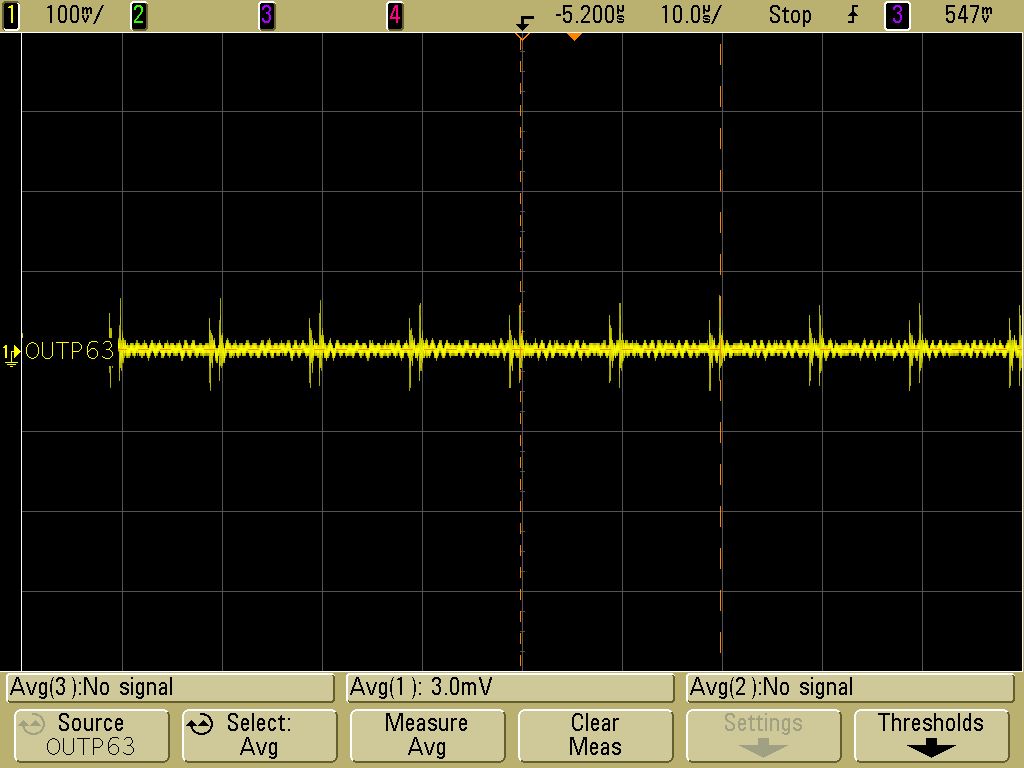1024x768 pixels.
Task: Open the Source OUTP63 softkey
Action: coord(91,735)
